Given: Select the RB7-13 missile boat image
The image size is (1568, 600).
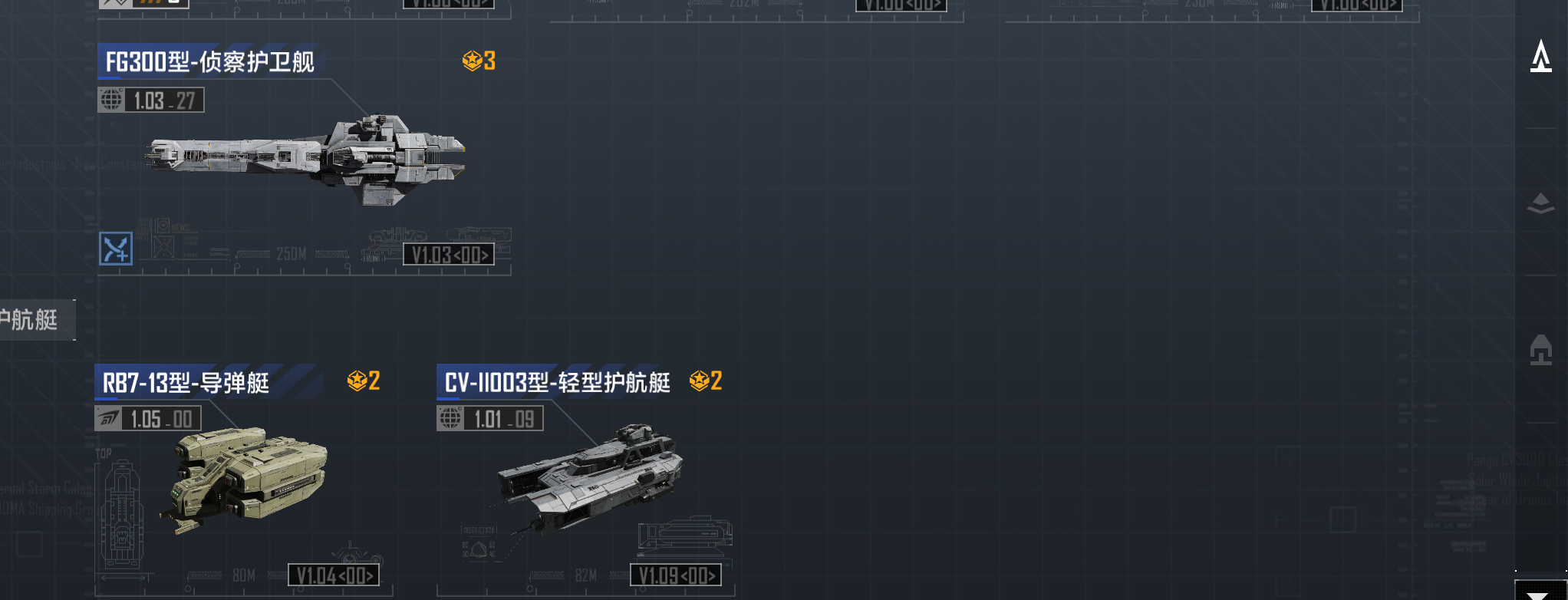Looking at the screenshot, I should [x=245, y=478].
